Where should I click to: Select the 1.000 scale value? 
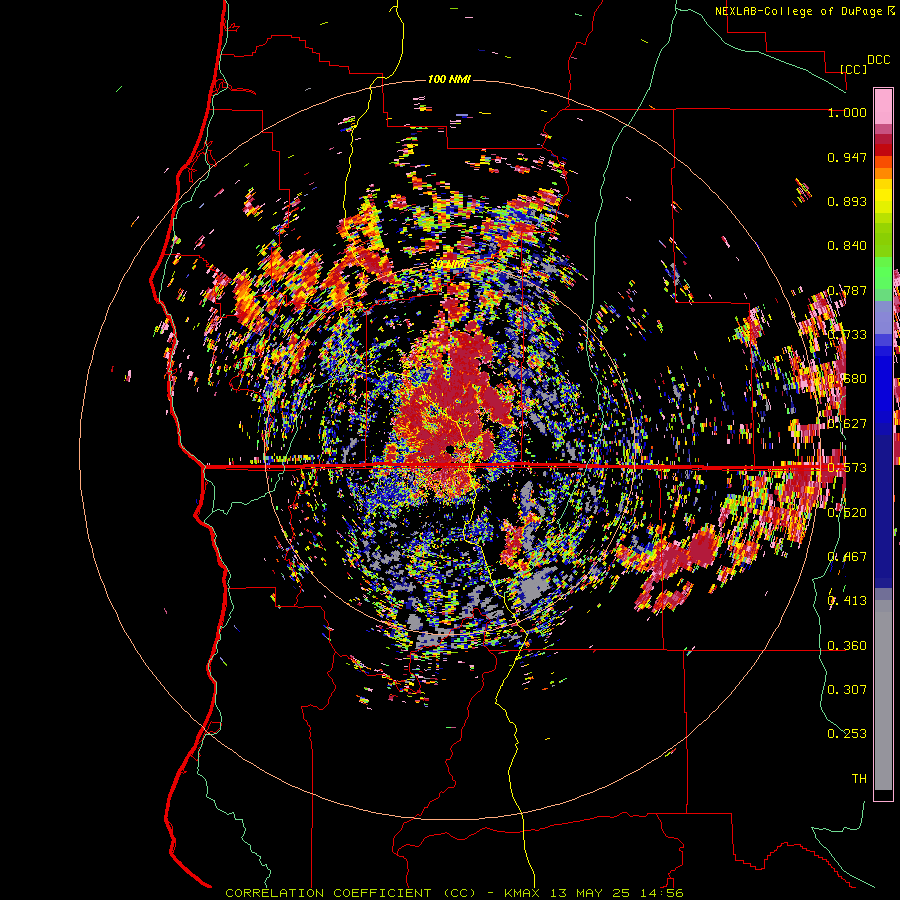(847, 112)
